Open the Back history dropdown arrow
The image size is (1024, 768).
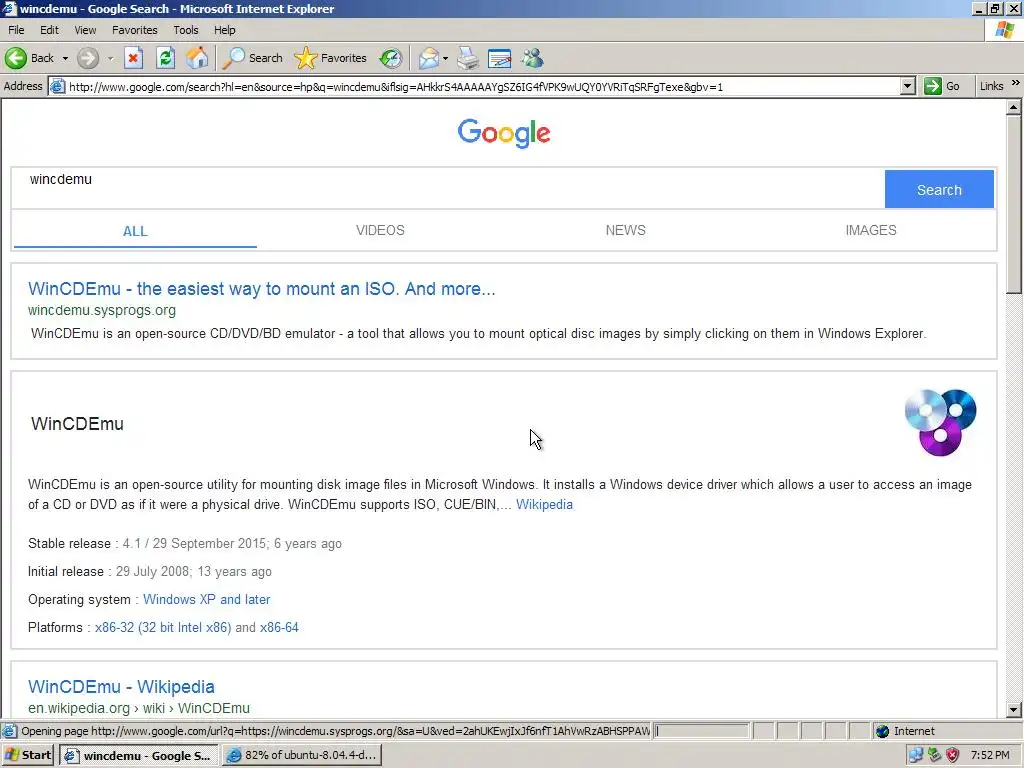65,58
